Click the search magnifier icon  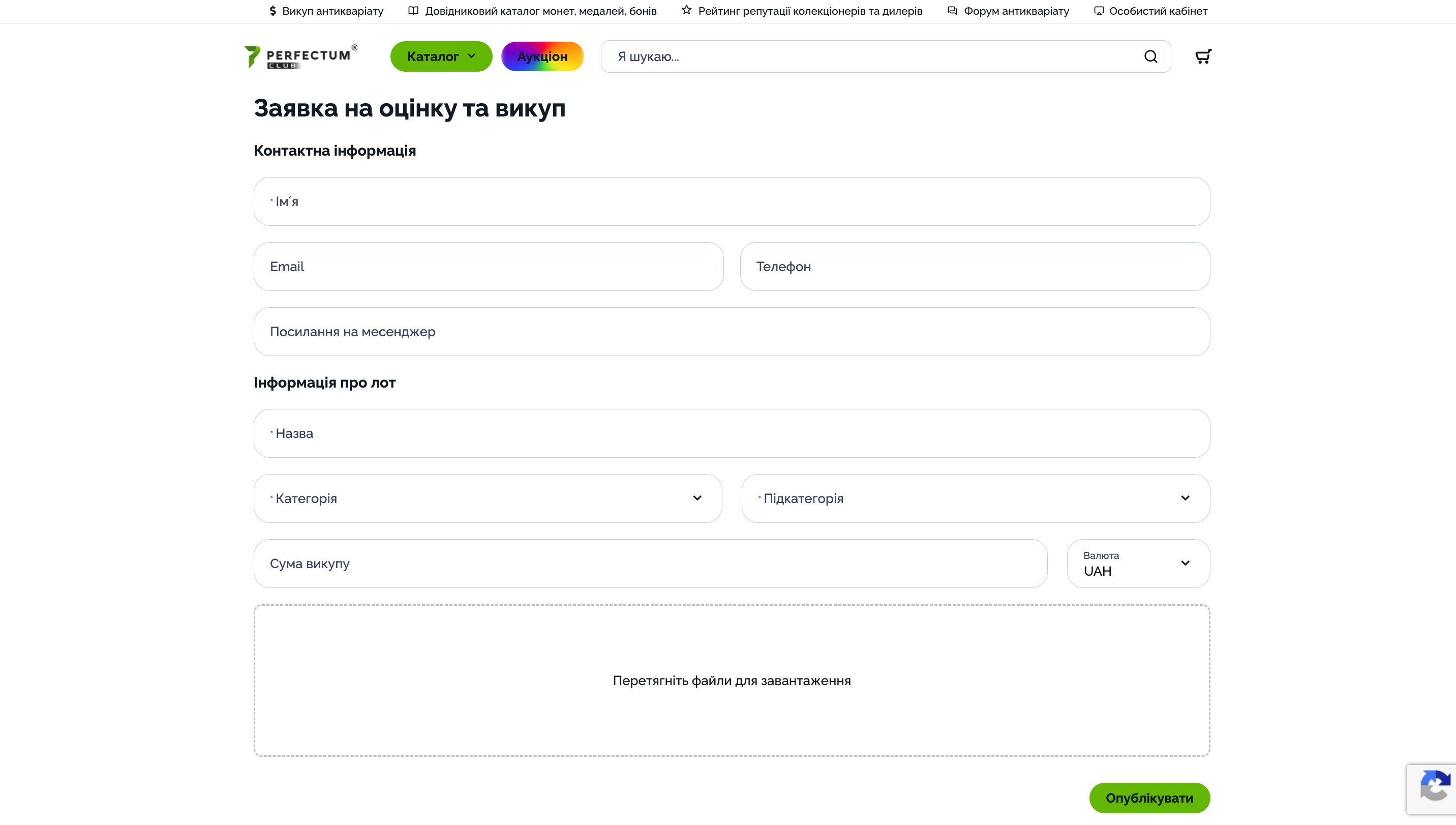click(1150, 56)
